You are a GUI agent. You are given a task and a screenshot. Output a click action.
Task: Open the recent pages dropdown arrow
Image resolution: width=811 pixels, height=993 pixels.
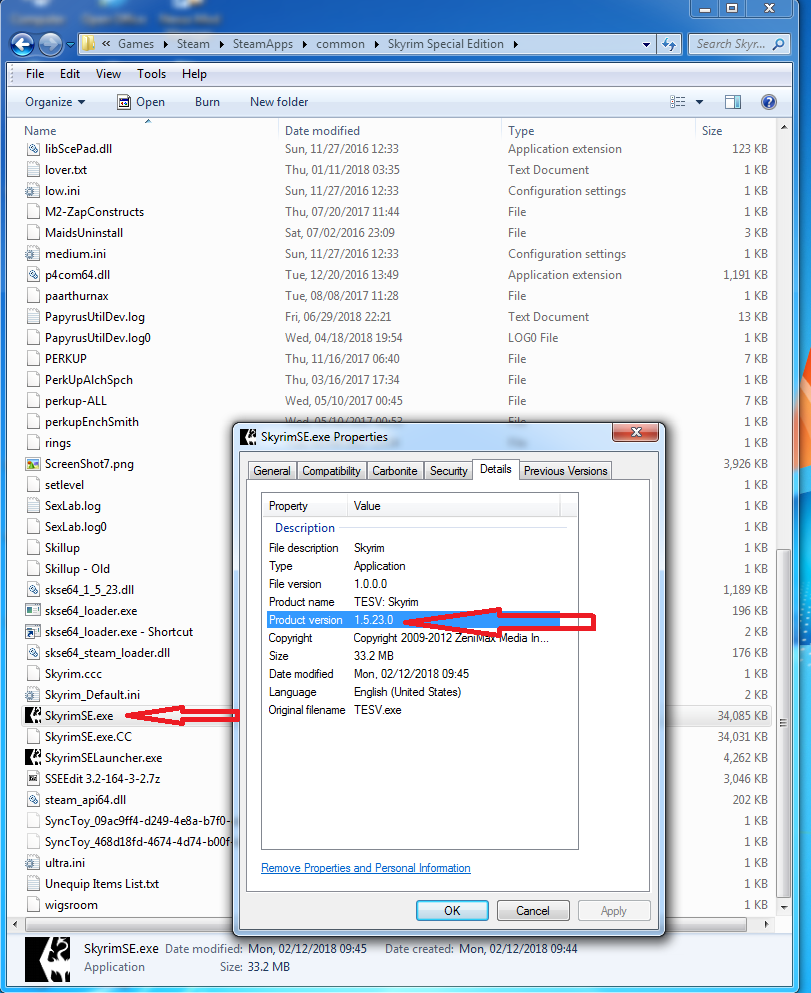pos(70,44)
